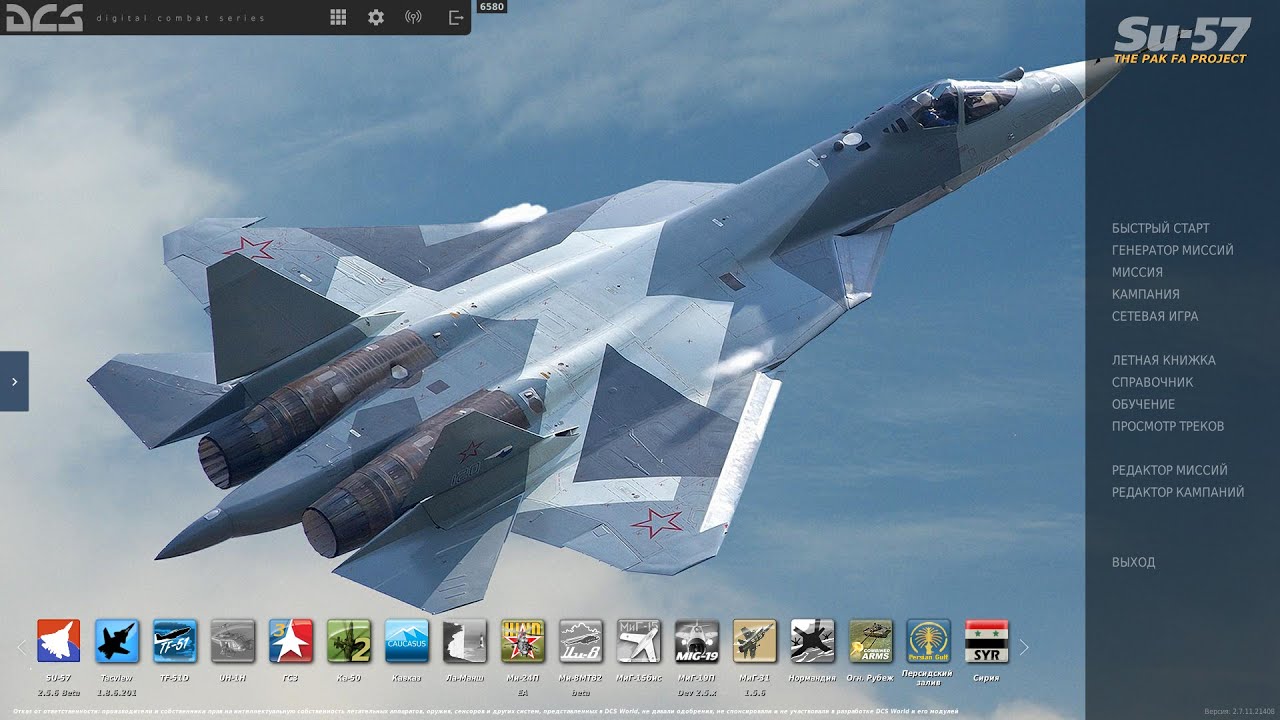
Task: Open the Combined Arms (Огн. Рубеж) icon
Action: 870,641
